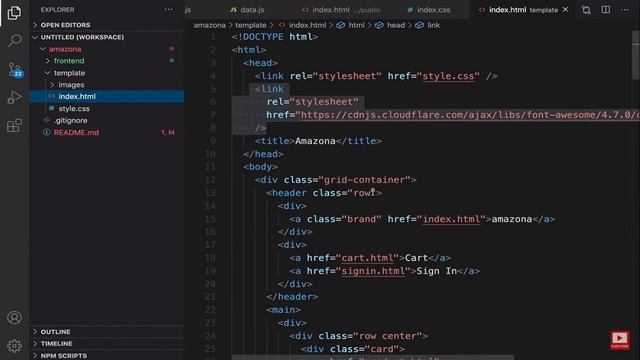Click the YouTube subscribe icon
The height and width of the screenshot is (360, 640).
[620, 340]
